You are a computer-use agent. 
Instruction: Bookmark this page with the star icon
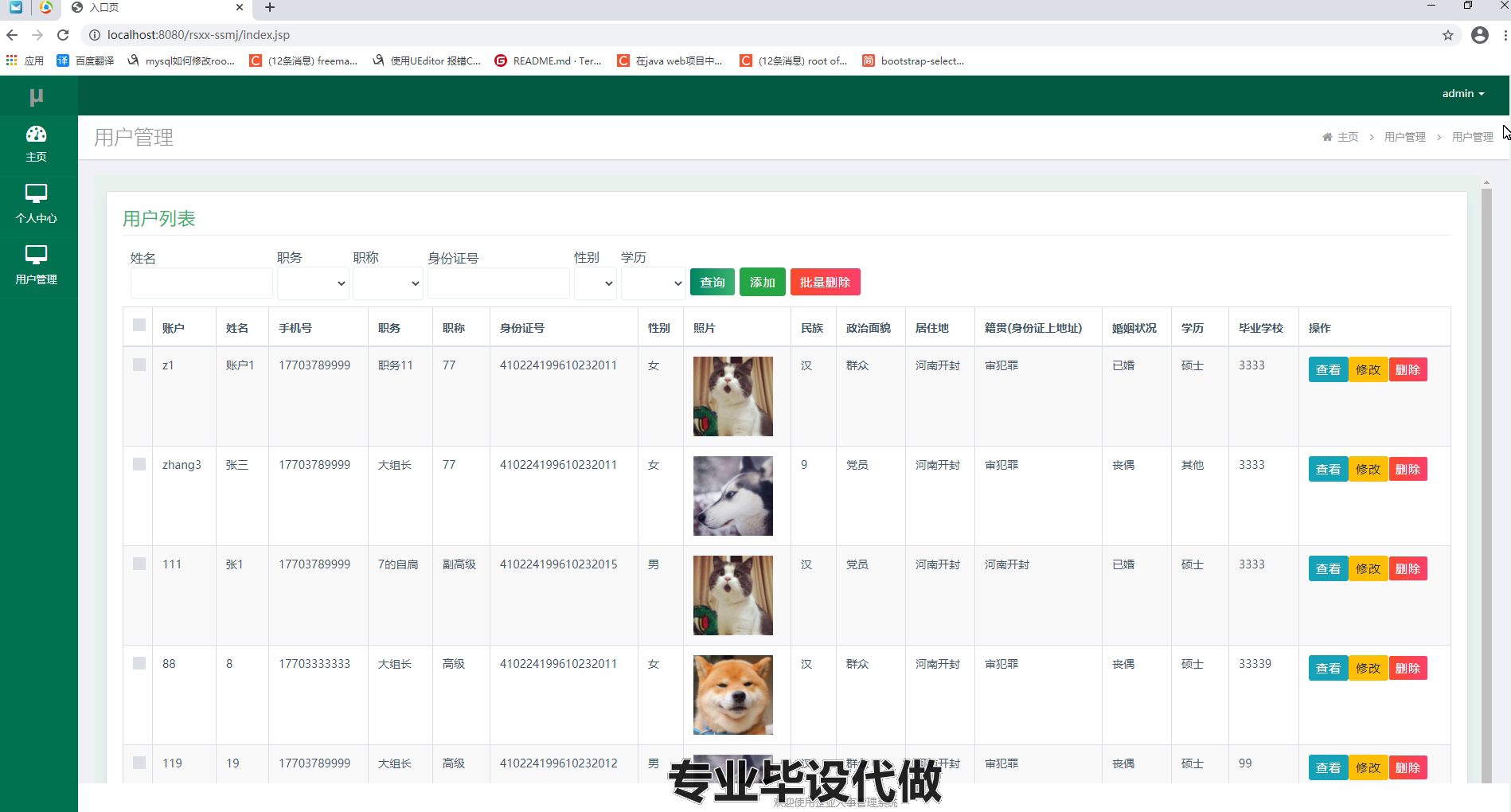(1448, 35)
